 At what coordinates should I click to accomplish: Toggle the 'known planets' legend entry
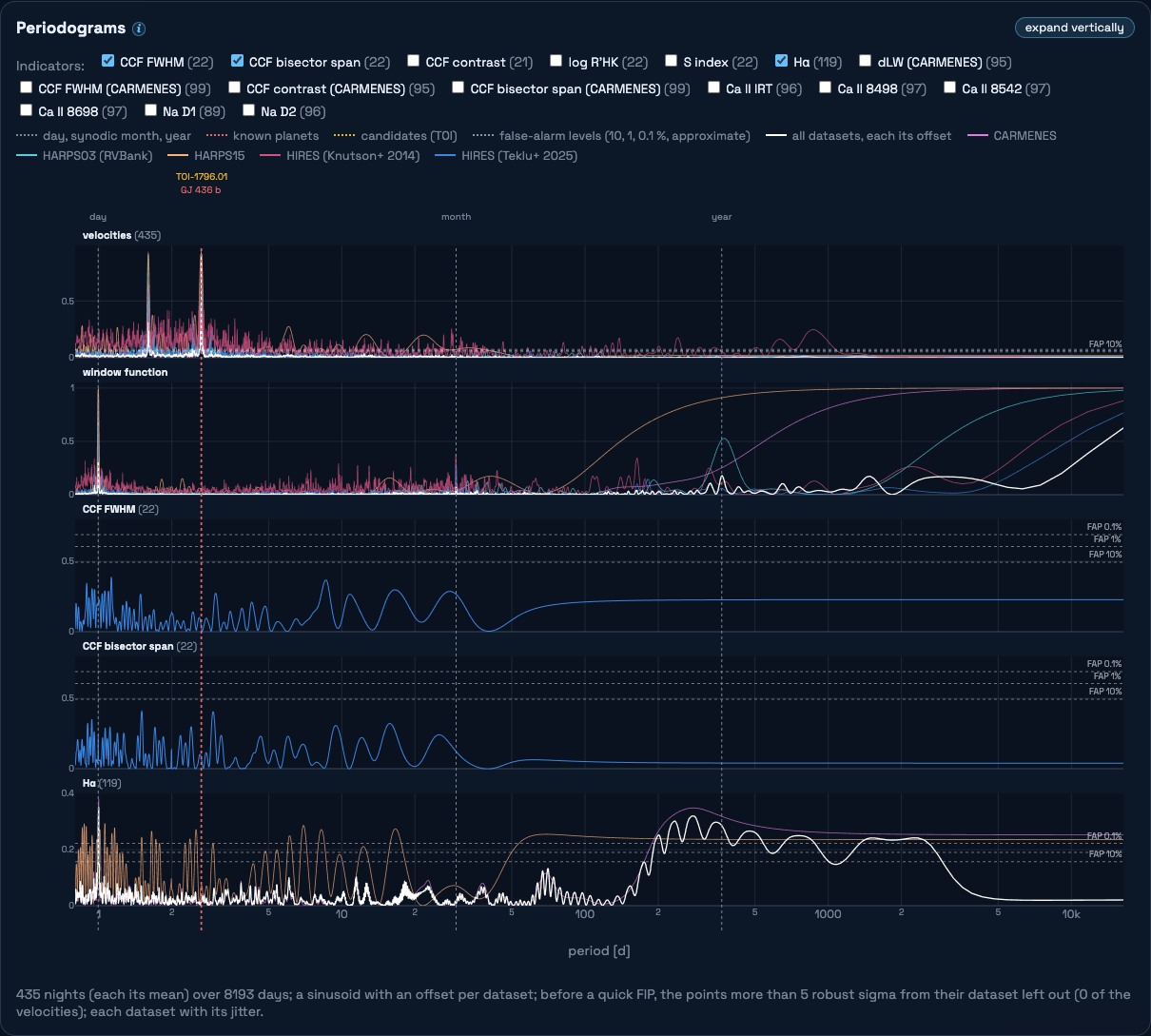pyautogui.click(x=263, y=136)
